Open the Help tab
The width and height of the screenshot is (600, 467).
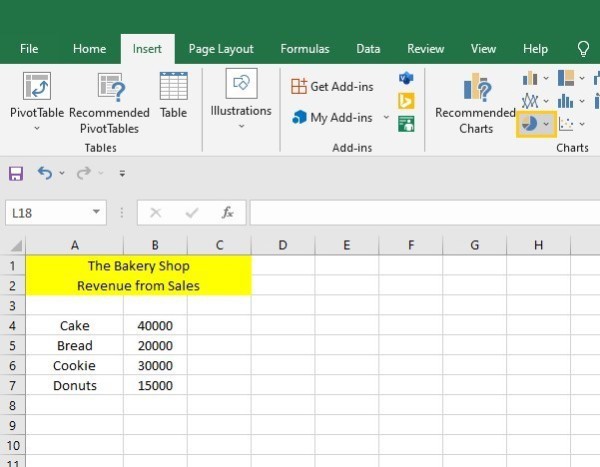coord(535,49)
